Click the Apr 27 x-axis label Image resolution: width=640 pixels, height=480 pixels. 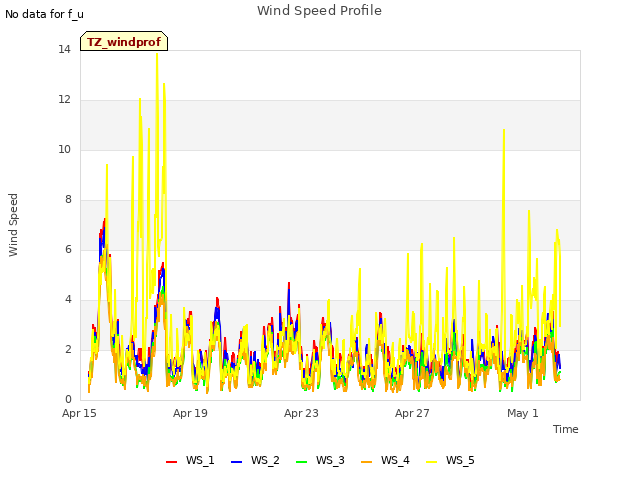(x=412, y=413)
